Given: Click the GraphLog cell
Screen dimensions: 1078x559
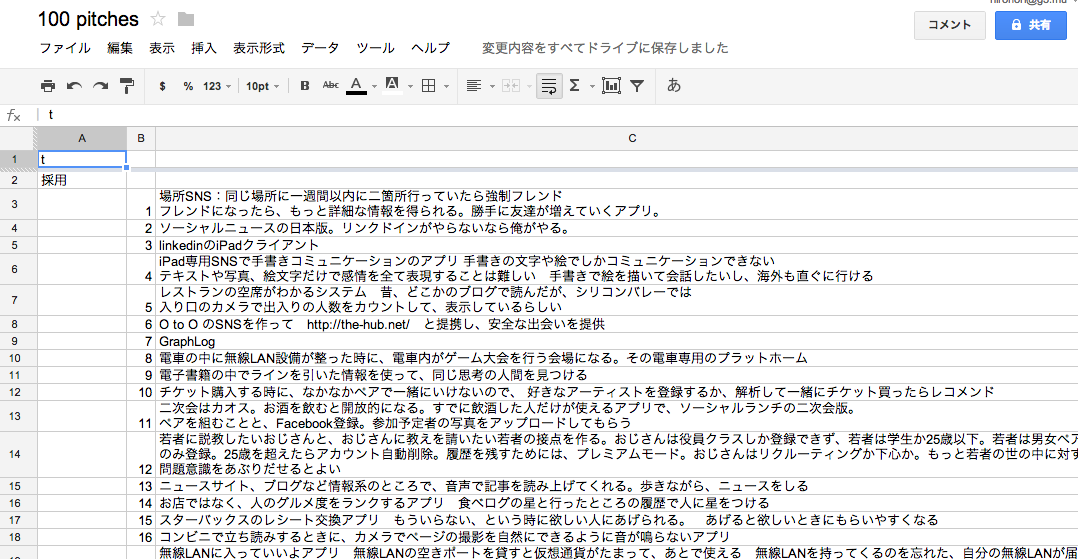Looking at the screenshot, I should point(617,342).
